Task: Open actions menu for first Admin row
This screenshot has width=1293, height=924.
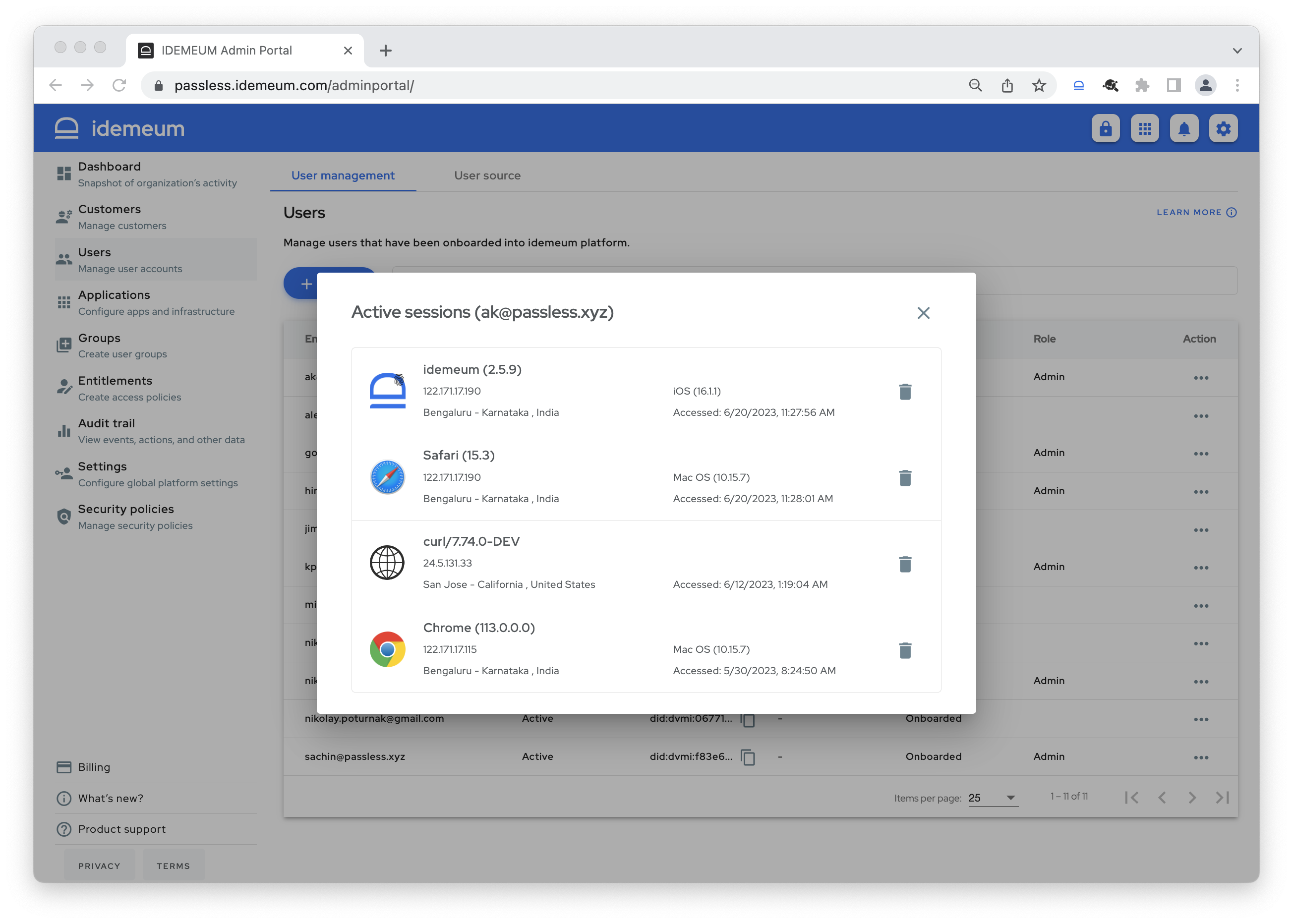Action: pyautogui.click(x=1201, y=378)
